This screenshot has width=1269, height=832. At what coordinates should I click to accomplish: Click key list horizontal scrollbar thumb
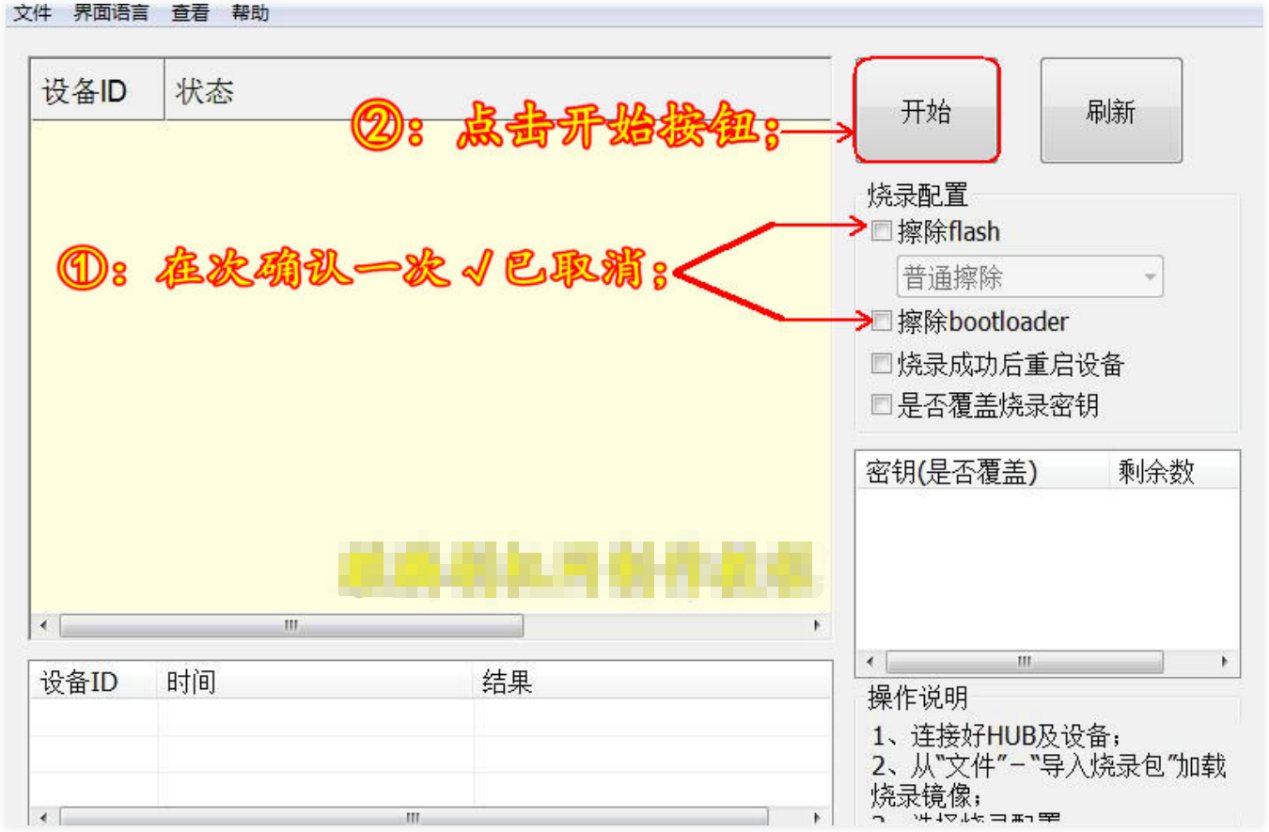click(1024, 662)
